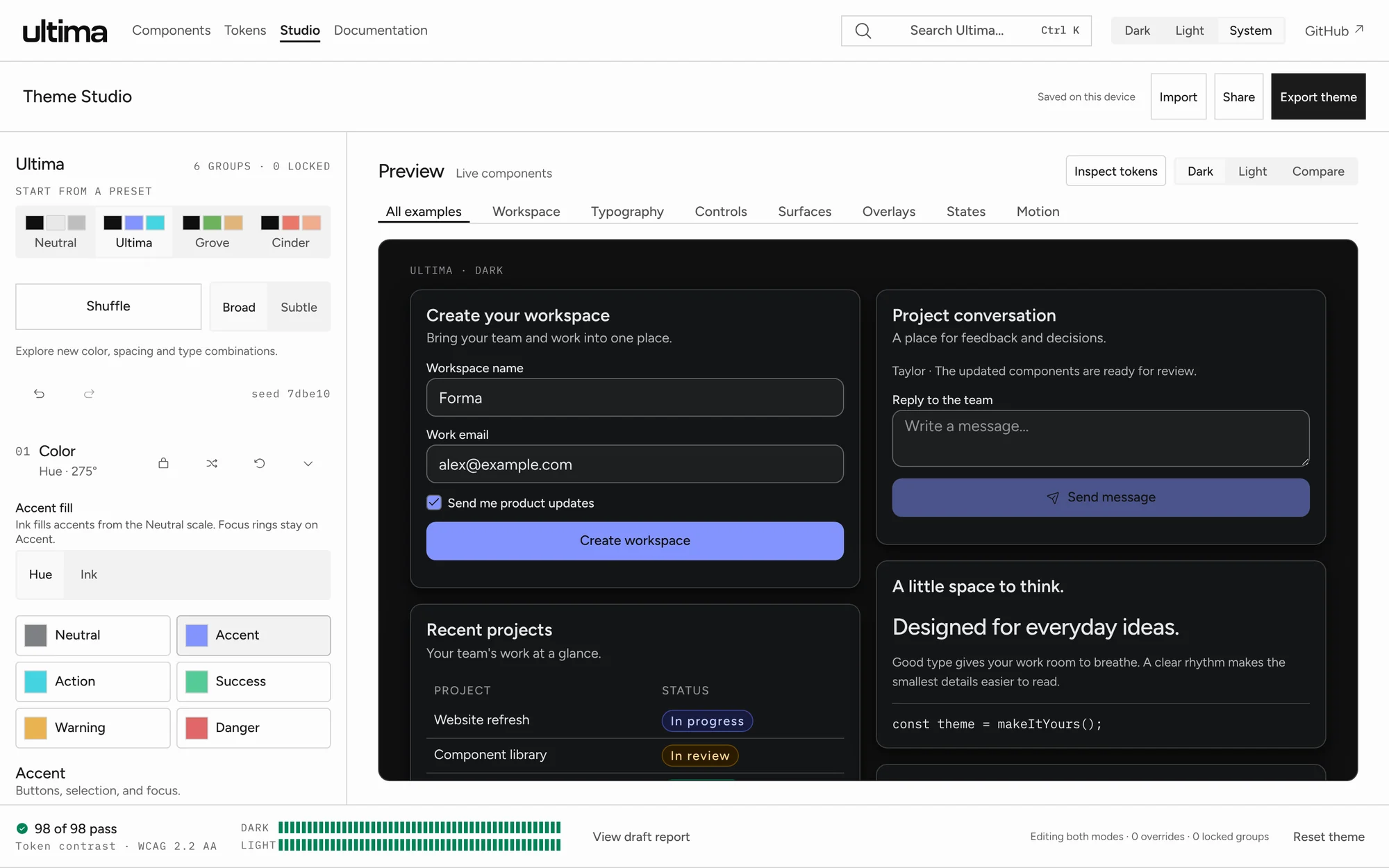
Task: Set accent fill to Ink
Action: 89,574
